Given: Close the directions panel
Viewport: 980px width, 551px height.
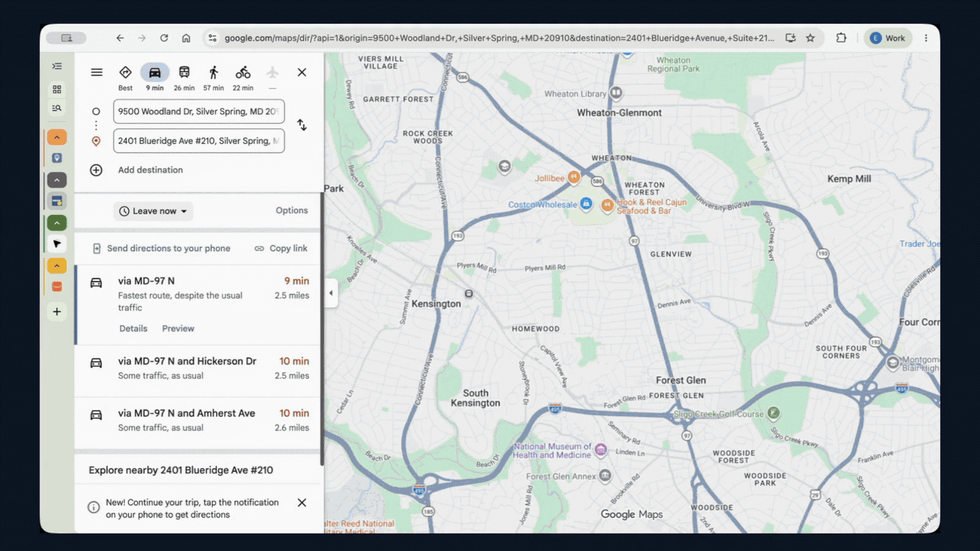Looking at the screenshot, I should click(x=302, y=72).
